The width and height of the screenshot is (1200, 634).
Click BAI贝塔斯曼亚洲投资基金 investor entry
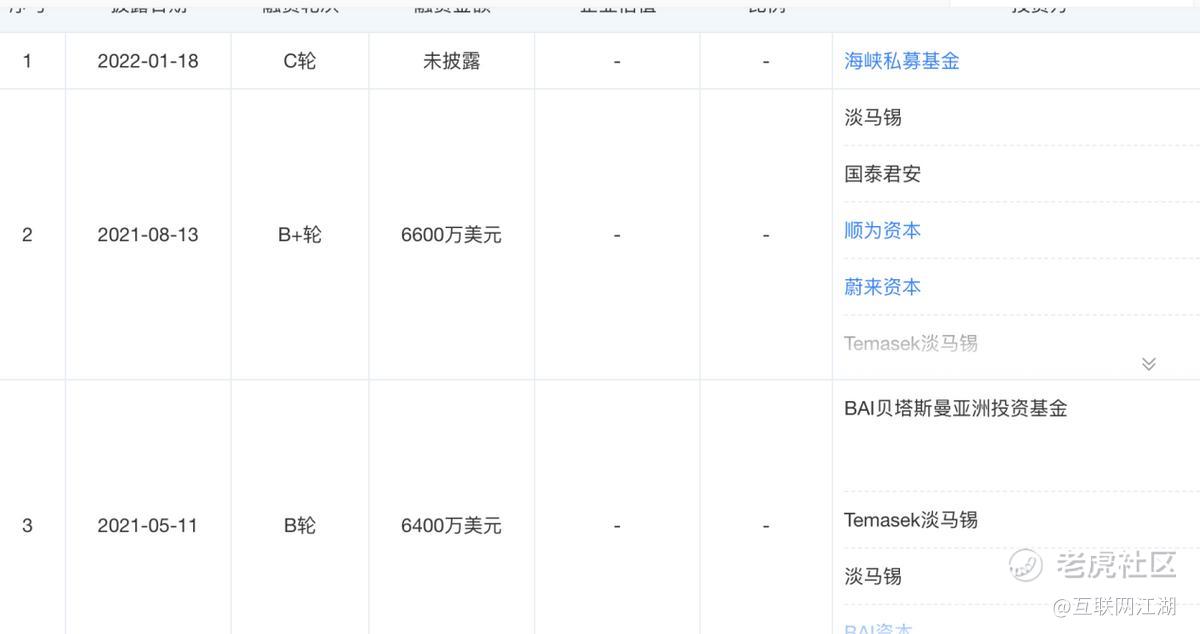tap(956, 408)
